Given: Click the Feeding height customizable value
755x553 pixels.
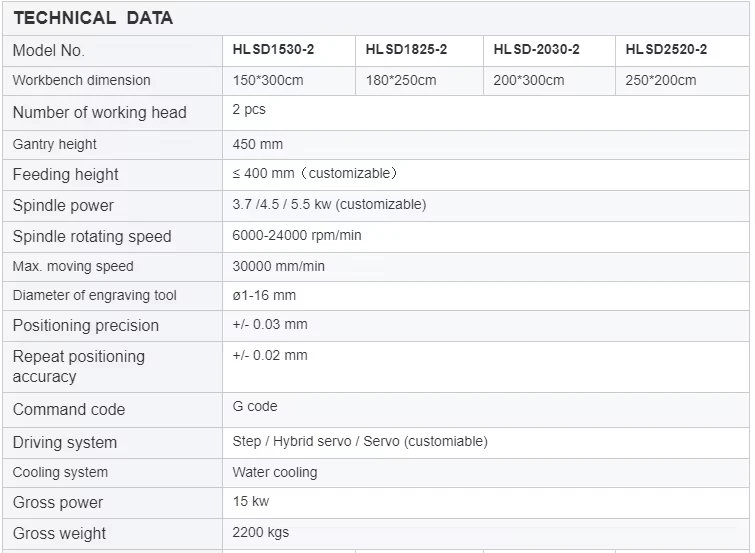Looking at the screenshot, I should [x=315, y=173].
